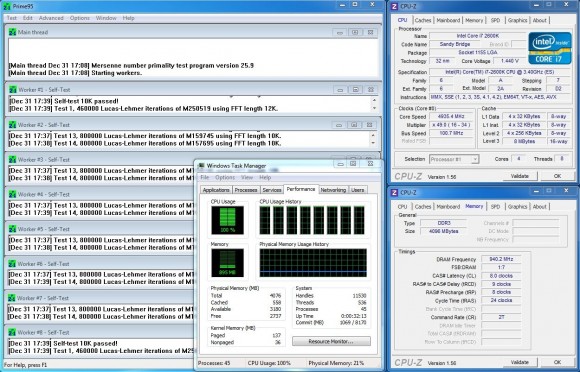This screenshot has height=372, width=580.
Task: Click the Physical Memory Usage History graph
Action: pos(313,263)
